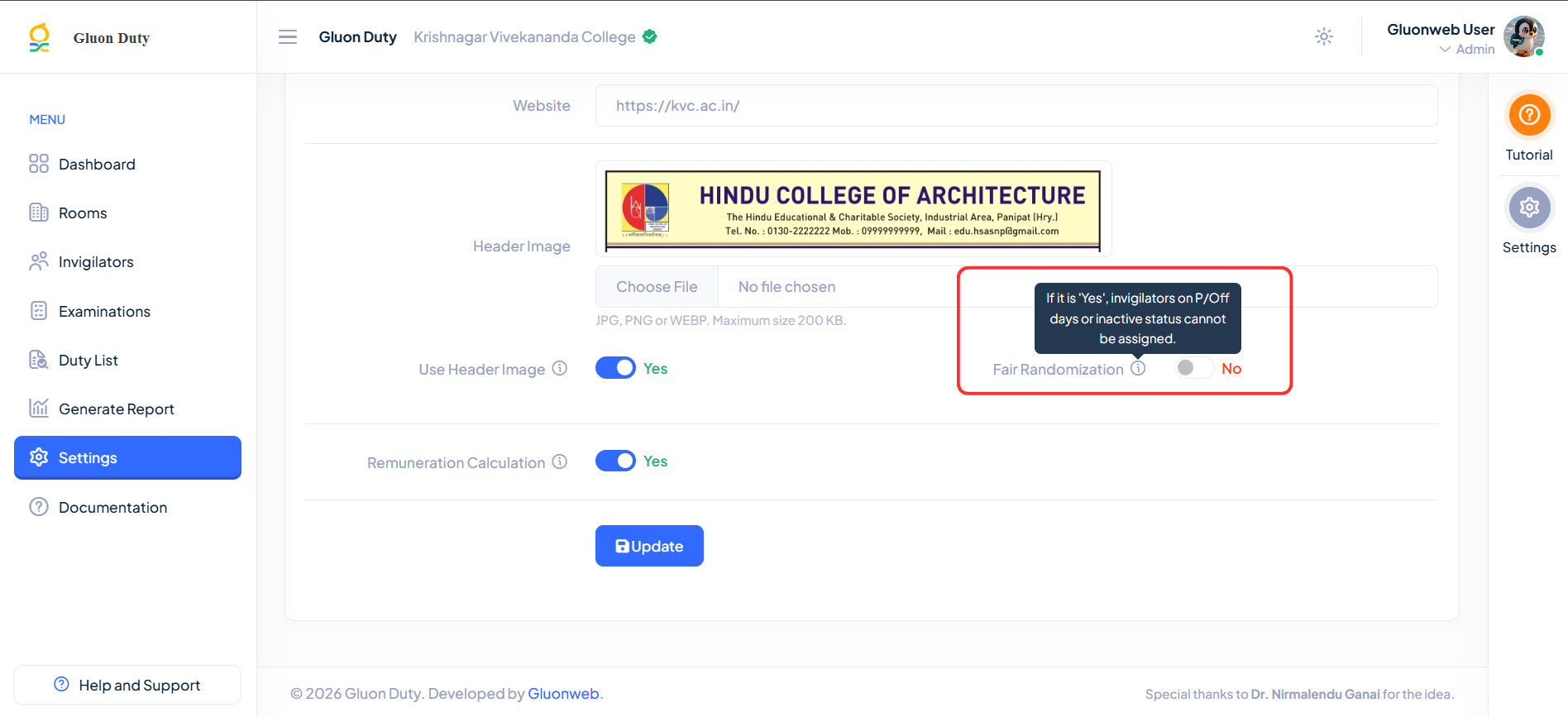Open the orange Tutorial help icon
Screen dimensions: 1568x717
(x=1529, y=114)
